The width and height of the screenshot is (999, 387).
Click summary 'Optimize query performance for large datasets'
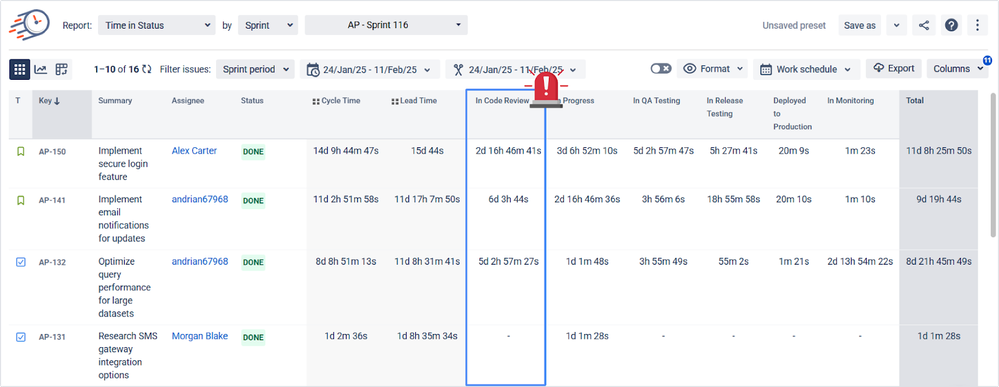(x=124, y=287)
